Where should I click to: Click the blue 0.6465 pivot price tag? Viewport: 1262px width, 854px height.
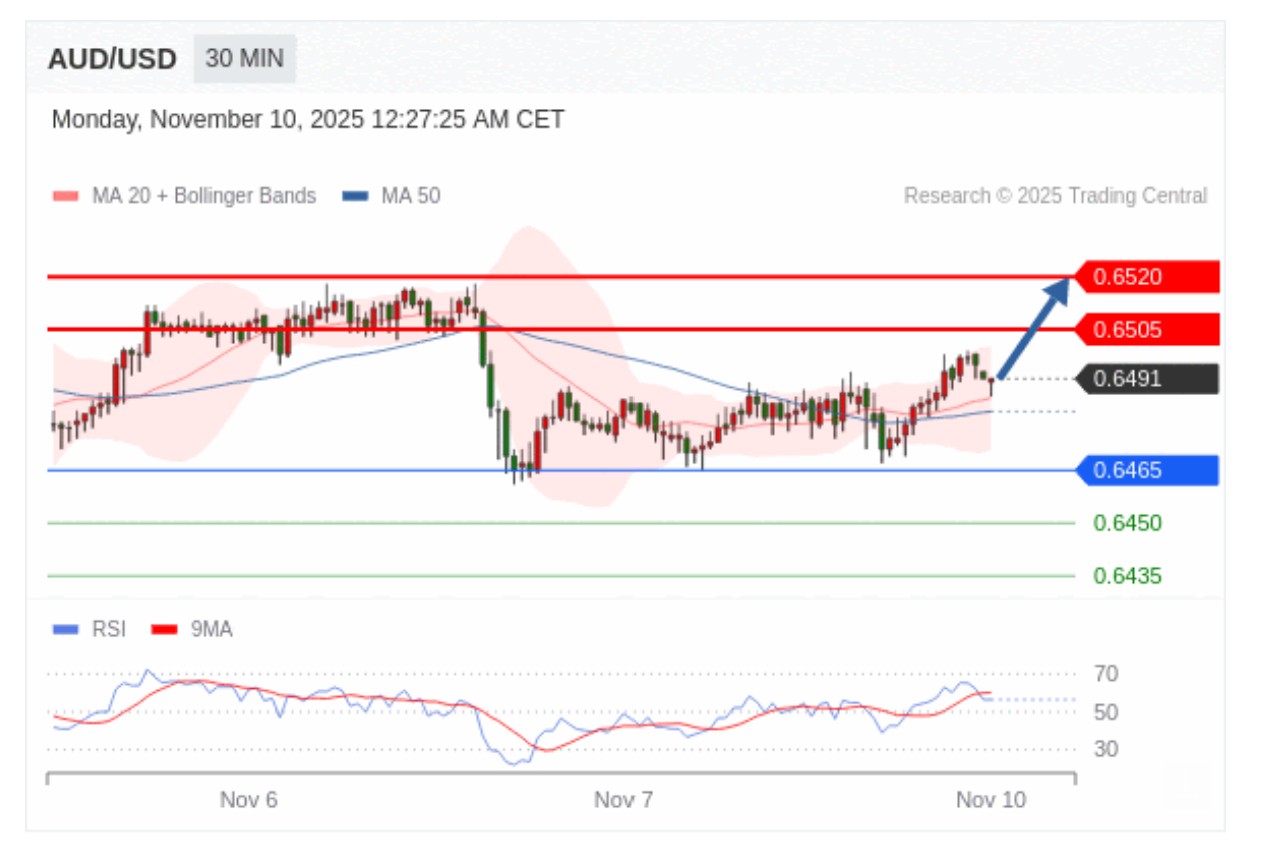[1147, 470]
